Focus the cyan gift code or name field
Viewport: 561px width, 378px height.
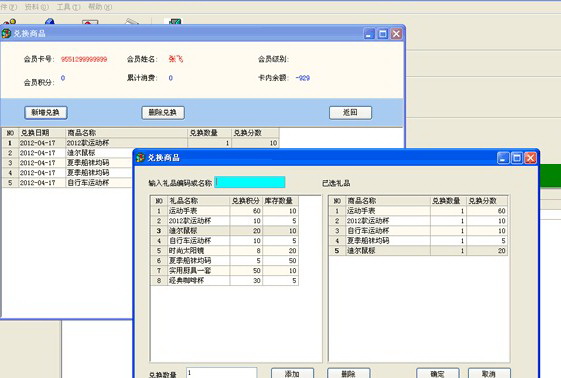pos(250,182)
